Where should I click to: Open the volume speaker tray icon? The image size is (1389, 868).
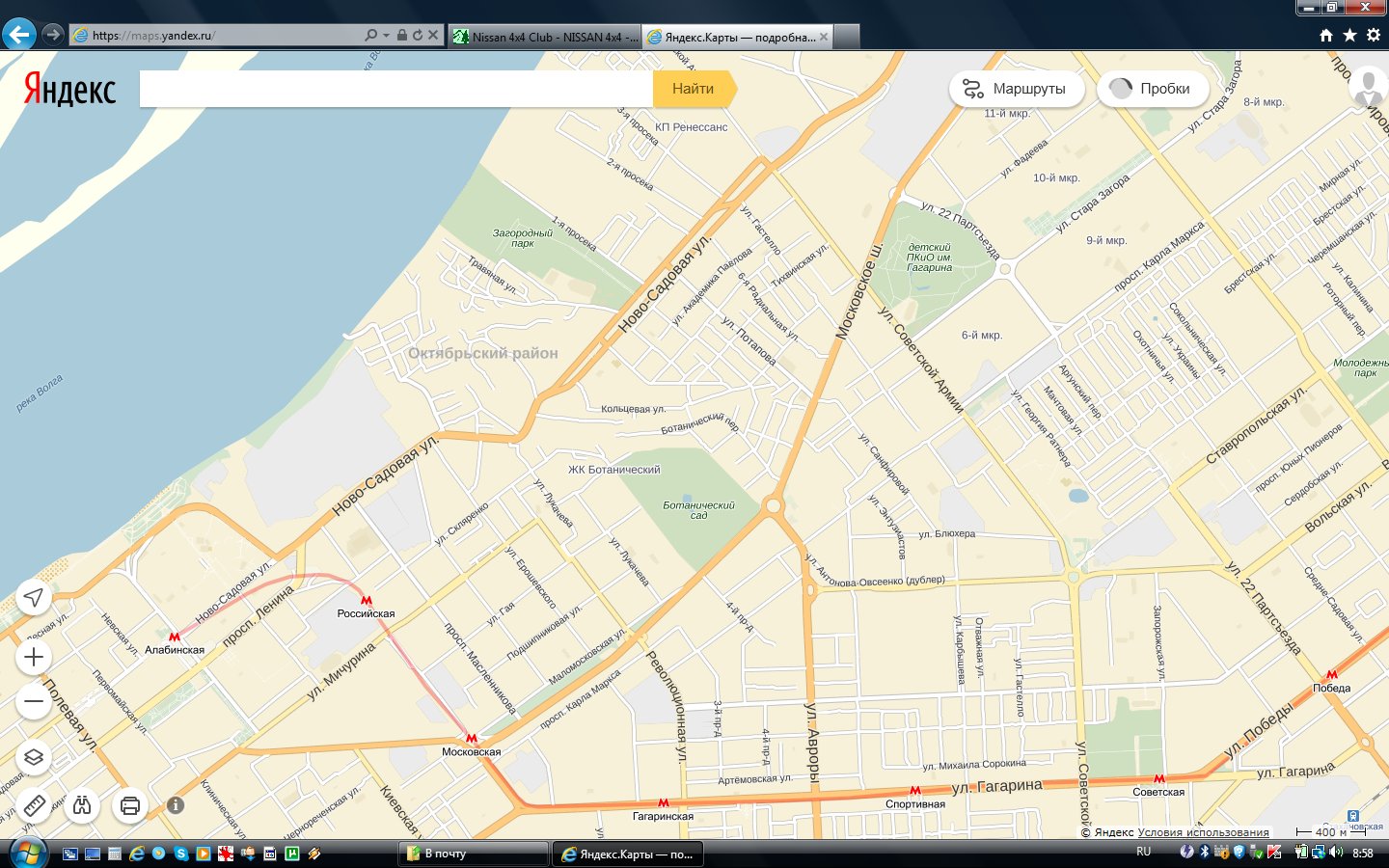(1336, 852)
